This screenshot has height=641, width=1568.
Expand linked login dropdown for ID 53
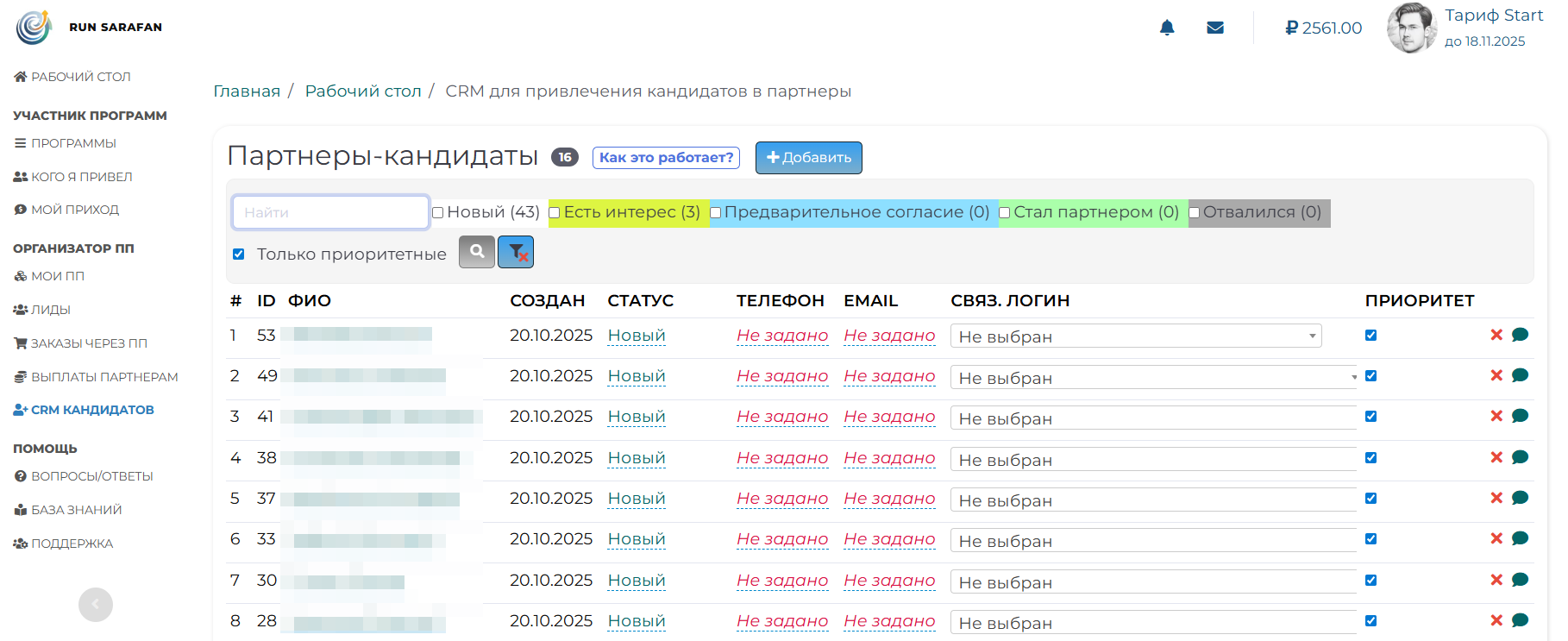click(1135, 336)
